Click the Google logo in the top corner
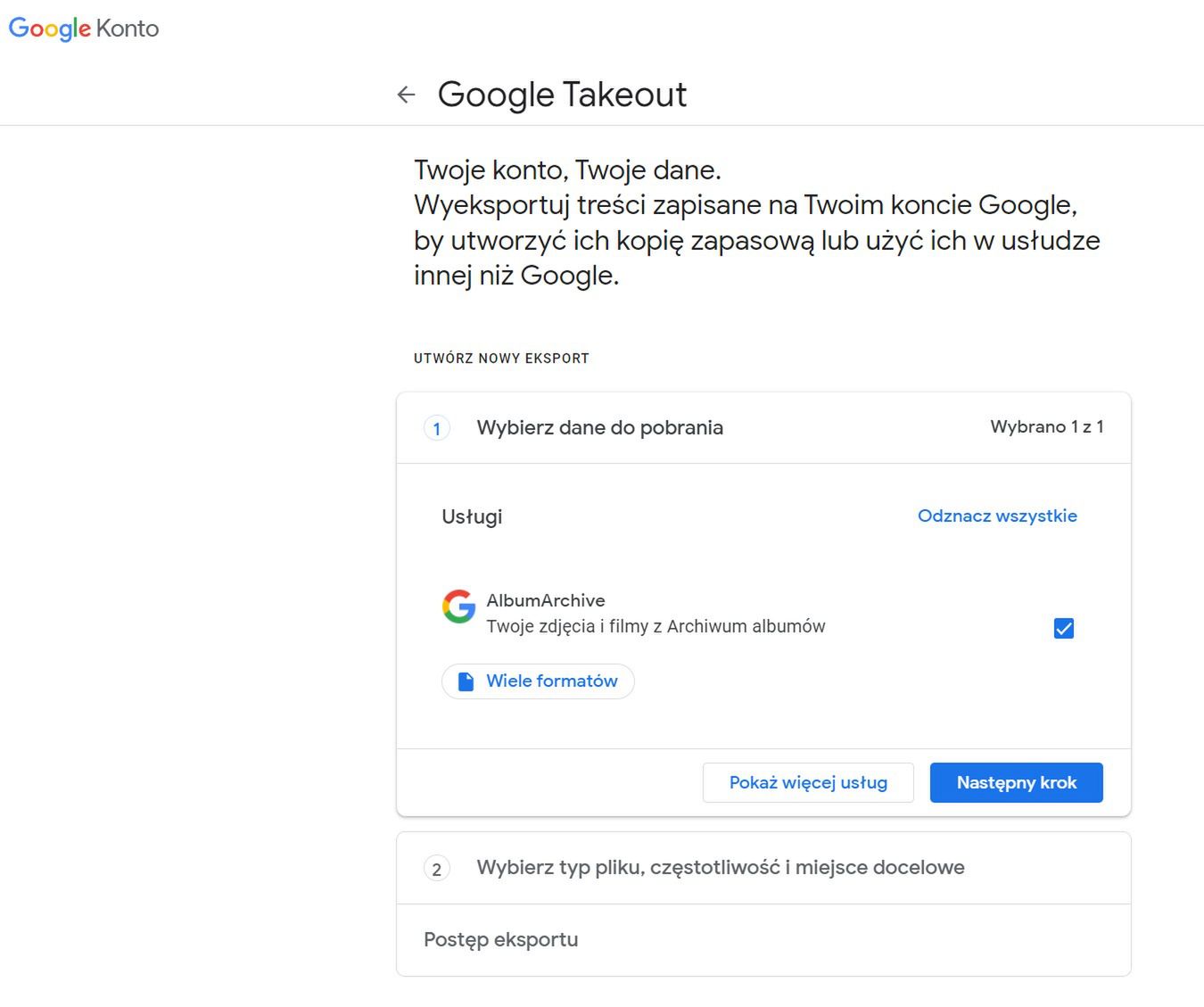The image size is (1204, 1007). point(47,28)
